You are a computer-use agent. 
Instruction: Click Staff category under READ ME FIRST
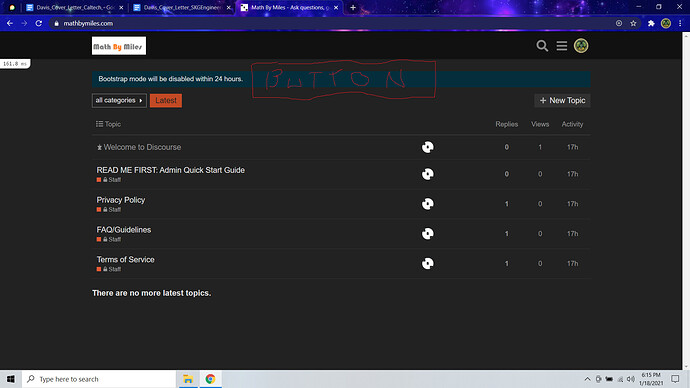tap(109, 179)
